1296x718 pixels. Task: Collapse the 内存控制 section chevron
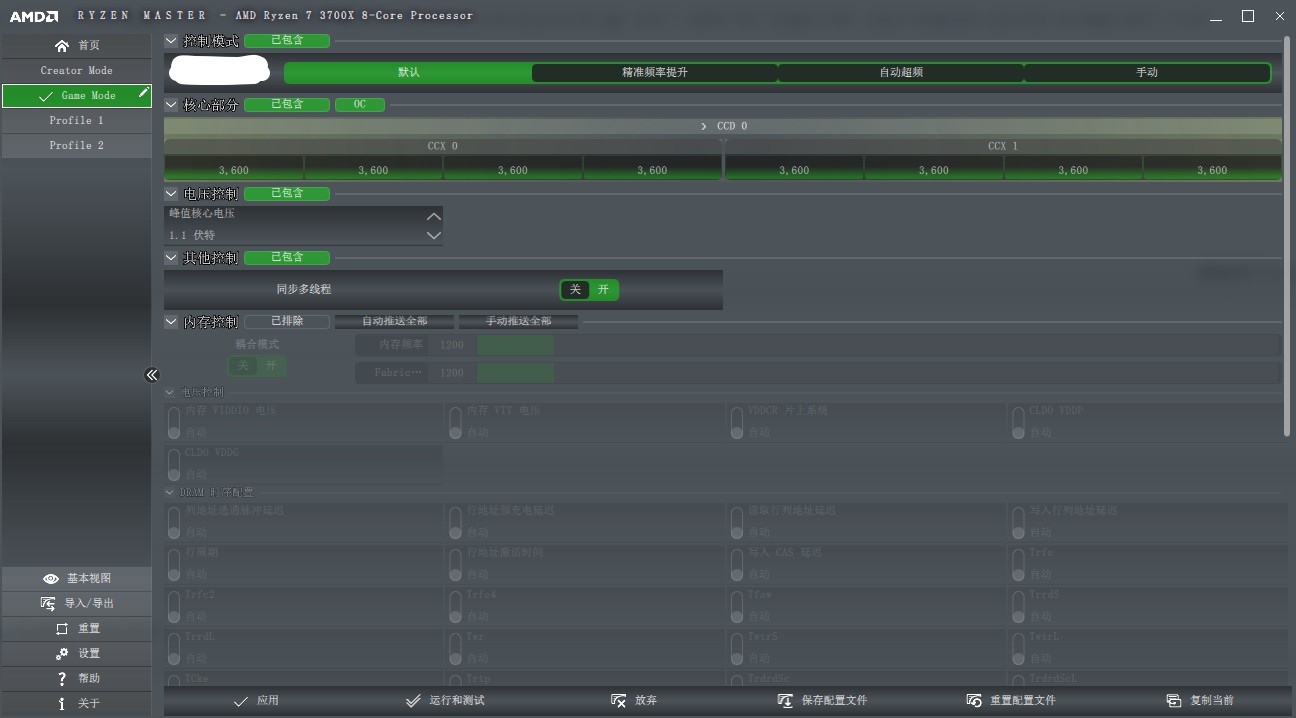(x=171, y=322)
